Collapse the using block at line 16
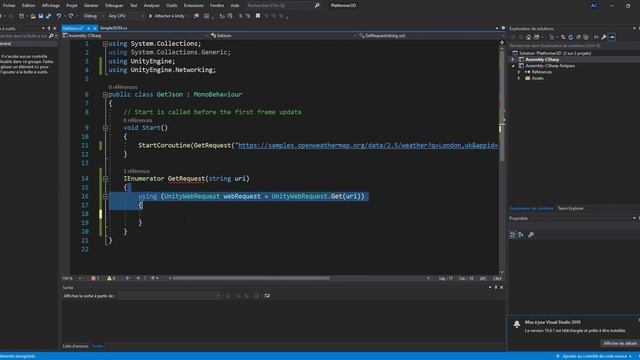Viewport: 640px width, 360px height. click(x=105, y=196)
